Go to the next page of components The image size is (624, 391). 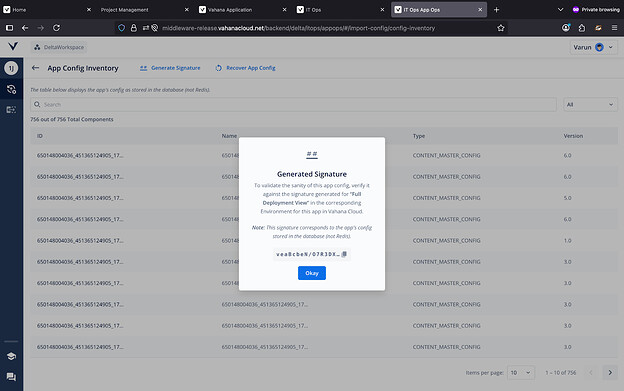(x=610, y=373)
